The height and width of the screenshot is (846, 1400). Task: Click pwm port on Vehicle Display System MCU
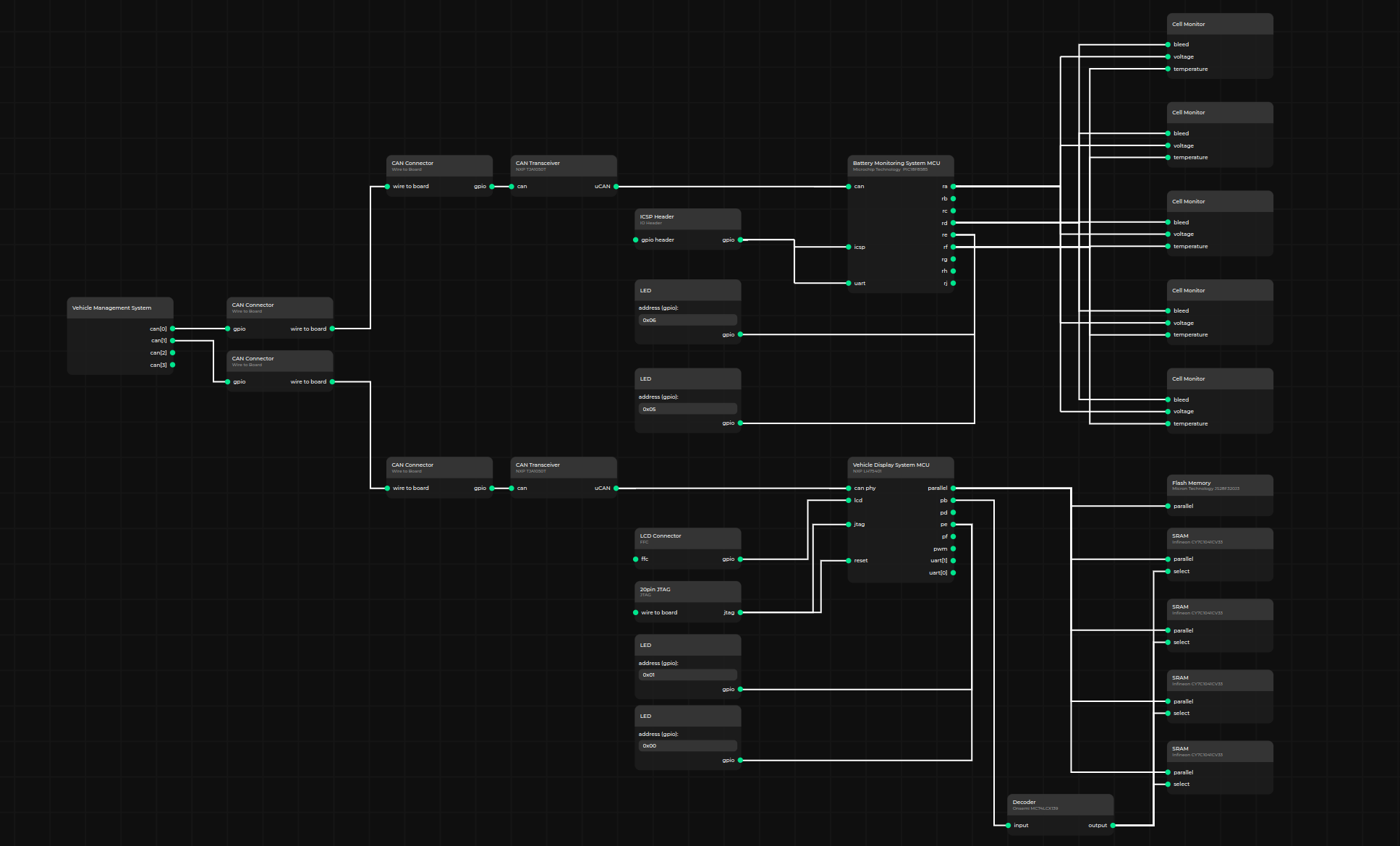tap(953, 549)
